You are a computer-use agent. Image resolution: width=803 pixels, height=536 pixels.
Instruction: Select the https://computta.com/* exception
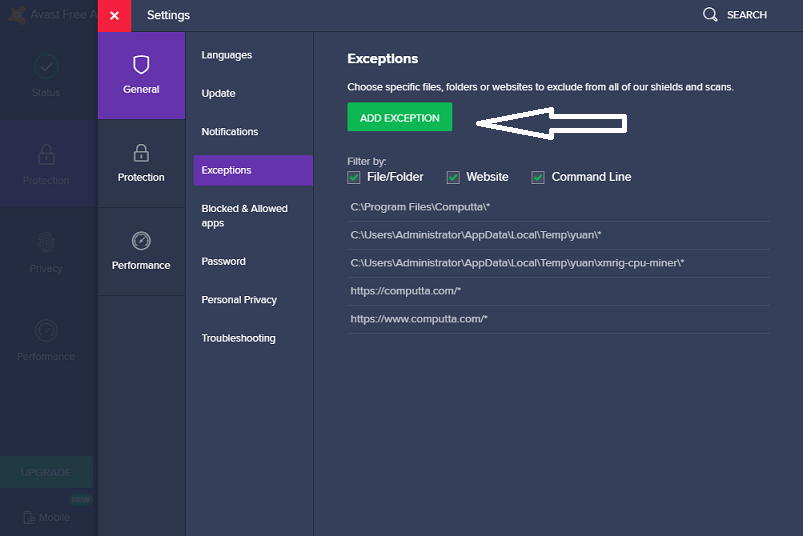(x=559, y=291)
